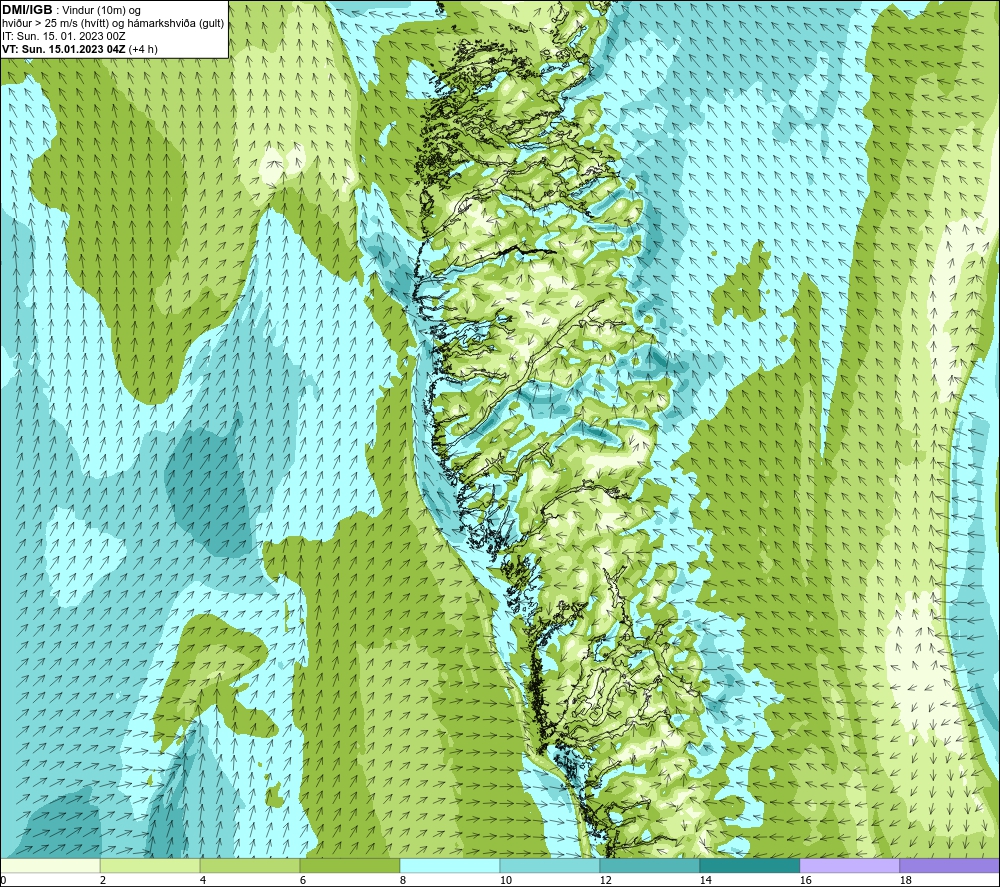Click the 'IT: Sun. 15. 01. 2023 00Z' line
The image size is (1000, 887).
tap(64, 36)
